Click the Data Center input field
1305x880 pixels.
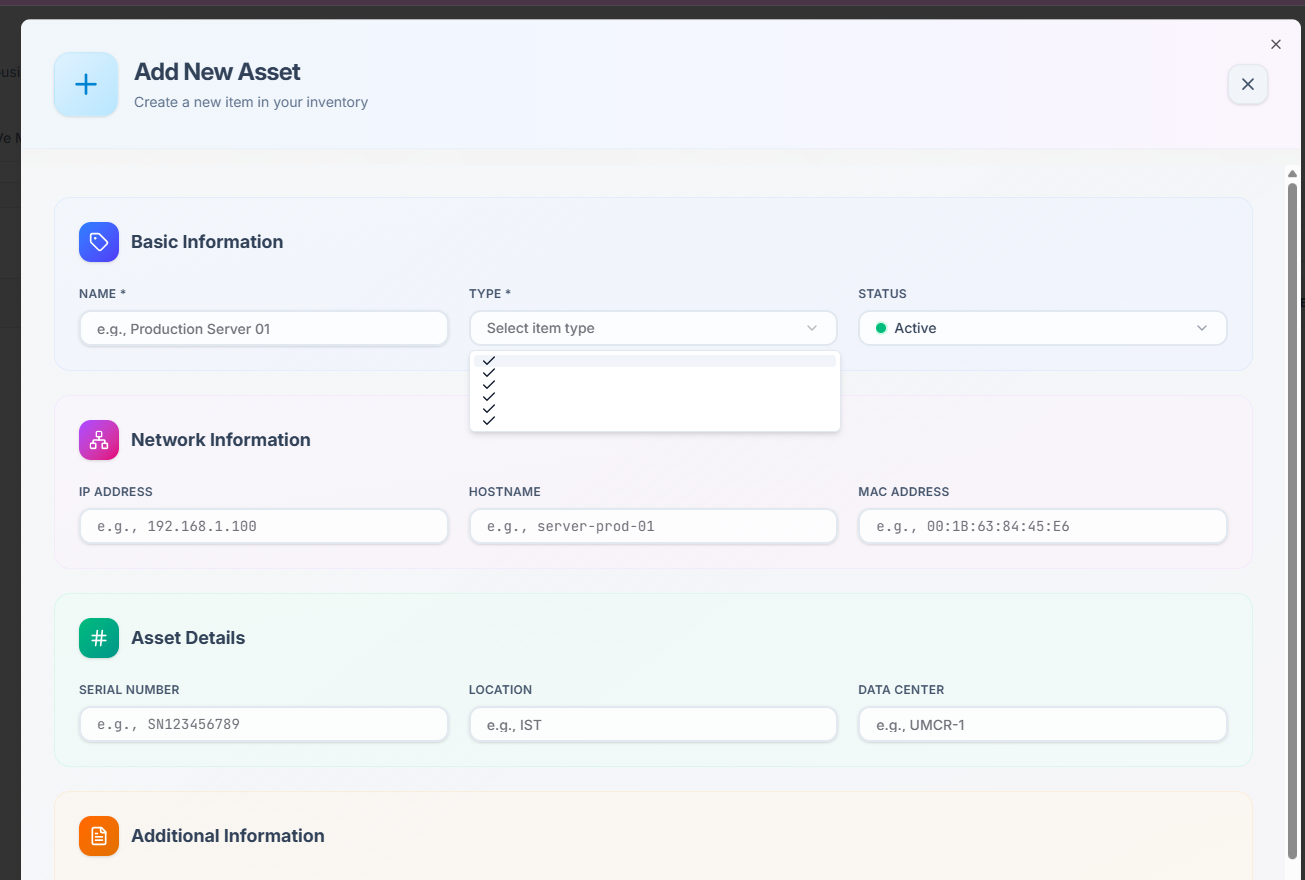[x=1043, y=724]
